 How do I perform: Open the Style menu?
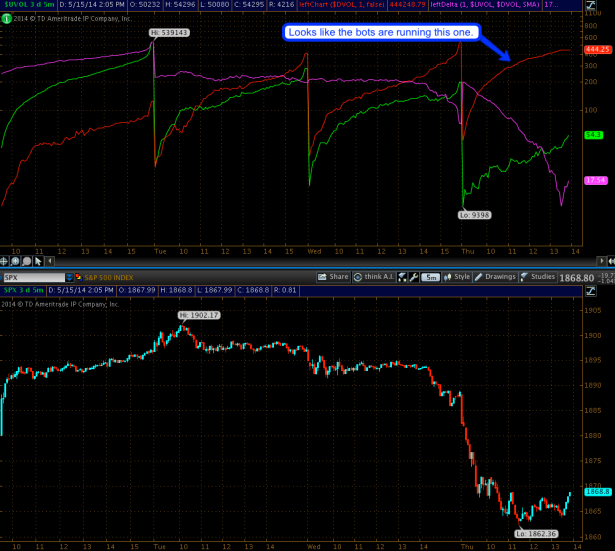click(457, 277)
